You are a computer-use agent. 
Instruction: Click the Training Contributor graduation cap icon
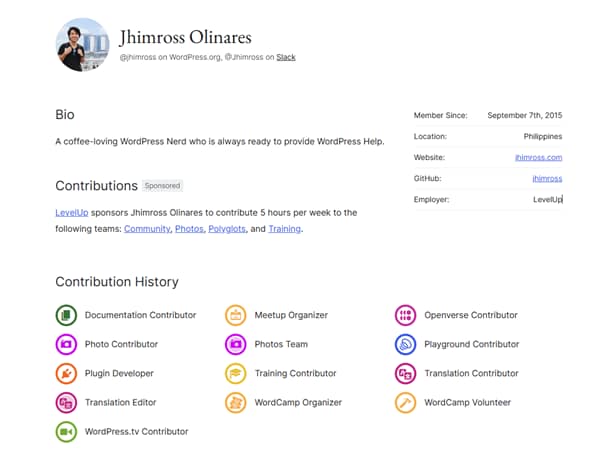[x=236, y=373]
